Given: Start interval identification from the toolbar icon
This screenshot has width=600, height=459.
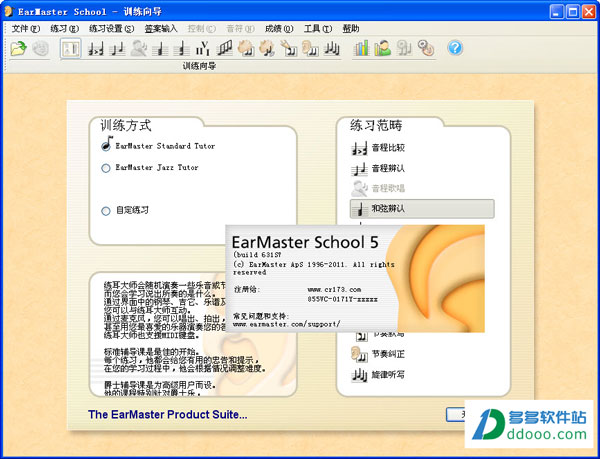Looking at the screenshot, I should coord(117,49).
